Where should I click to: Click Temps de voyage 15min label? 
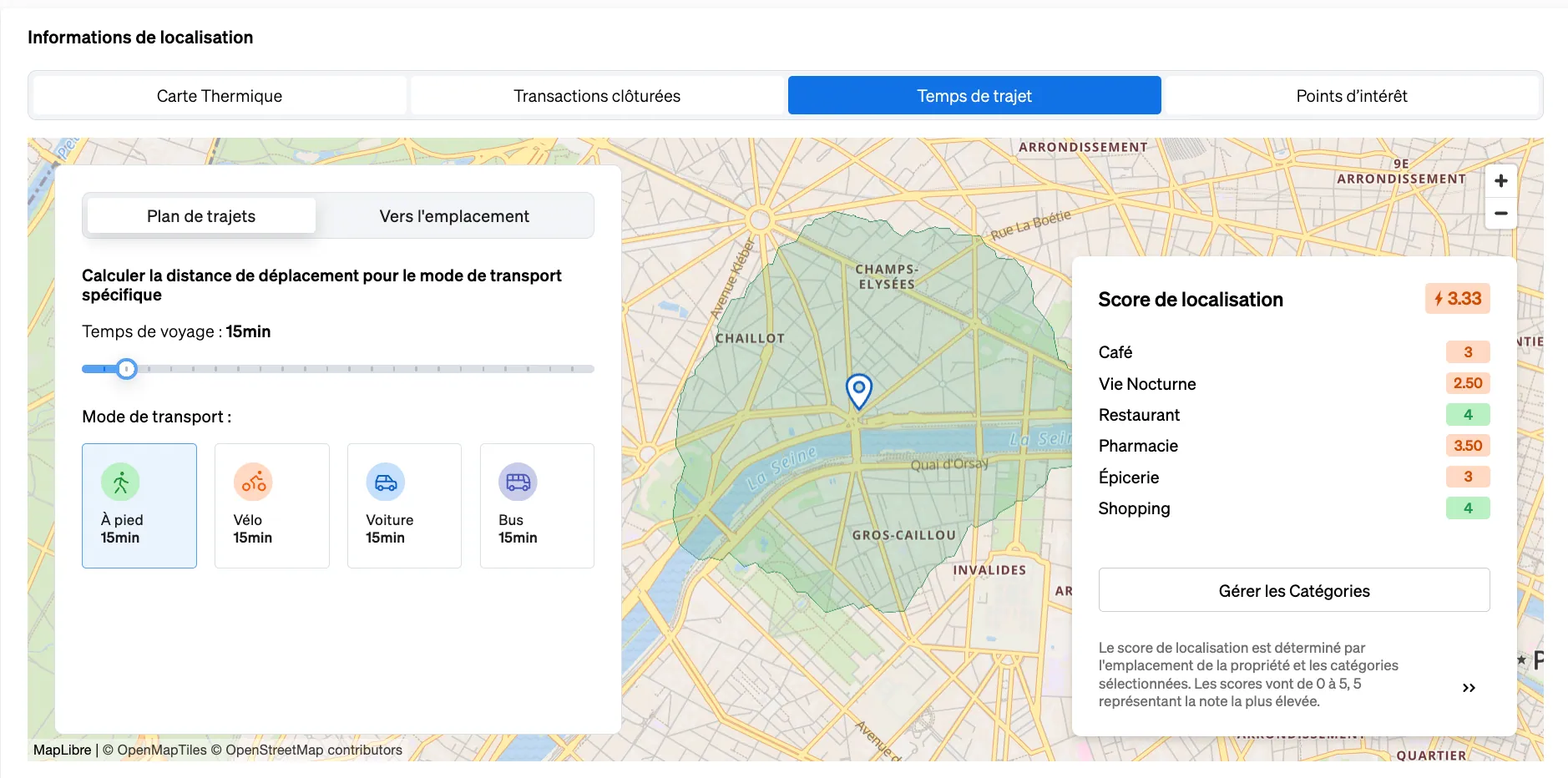(176, 331)
